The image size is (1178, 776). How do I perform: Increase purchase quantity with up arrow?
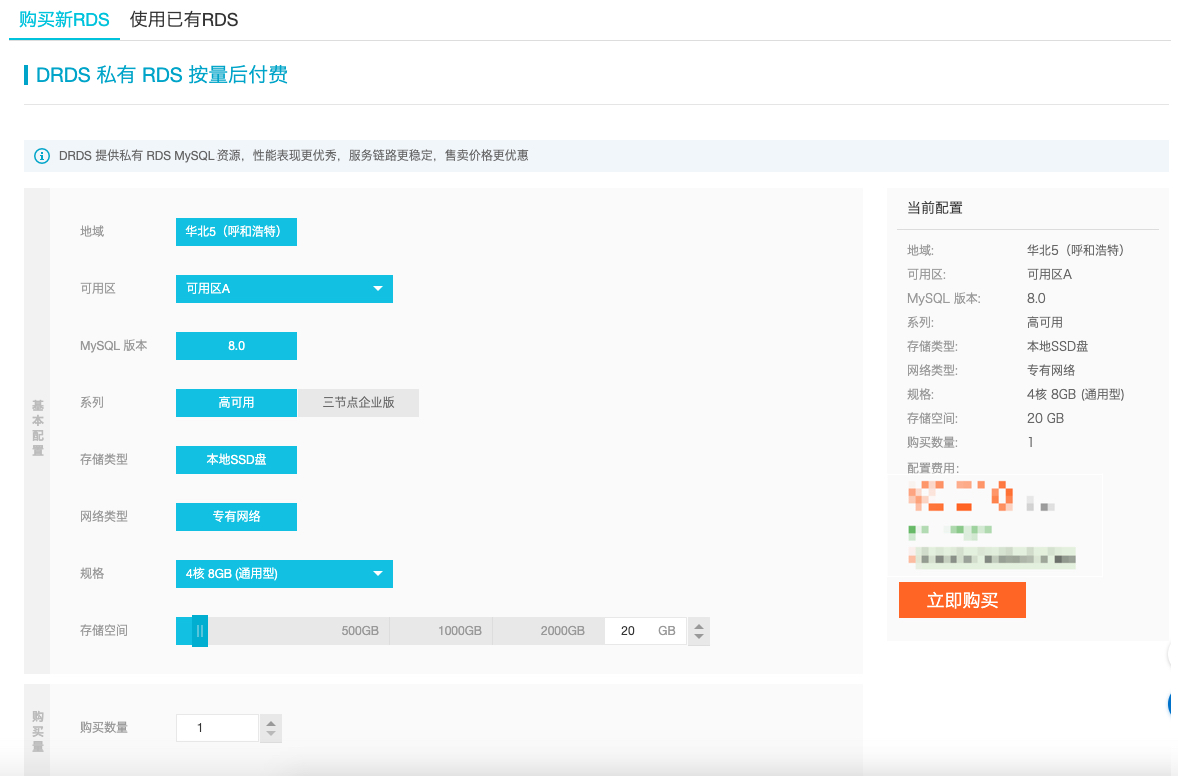270,722
